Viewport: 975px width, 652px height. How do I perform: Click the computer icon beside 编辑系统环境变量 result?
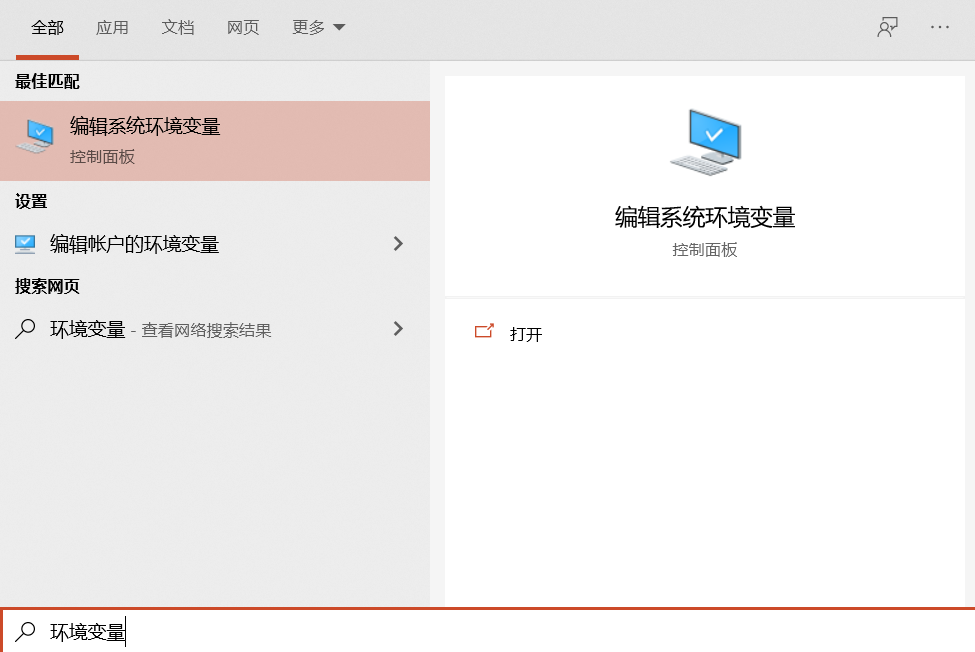(35, 137)
